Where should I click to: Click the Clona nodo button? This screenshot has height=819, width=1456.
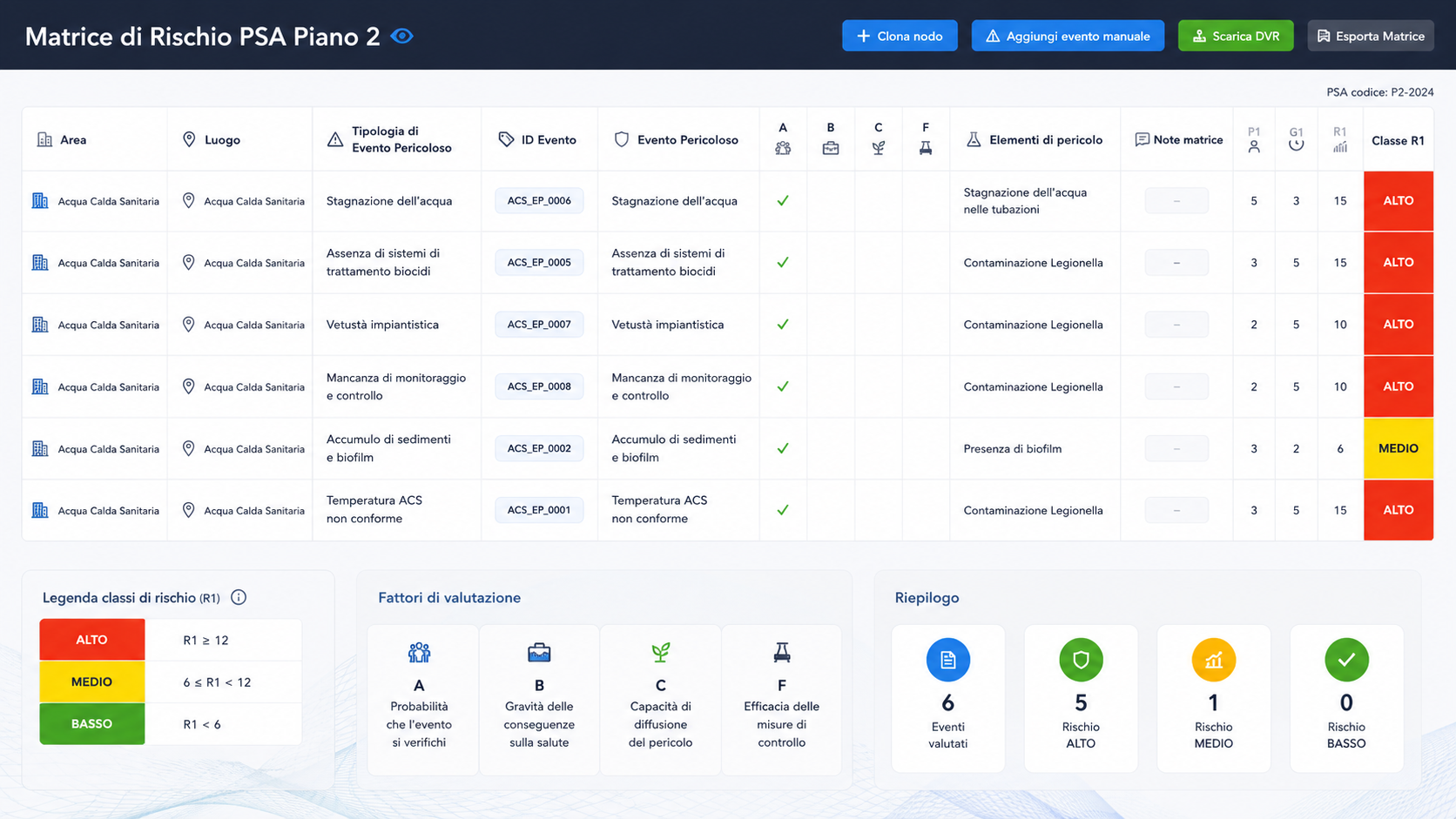[900, 36]
